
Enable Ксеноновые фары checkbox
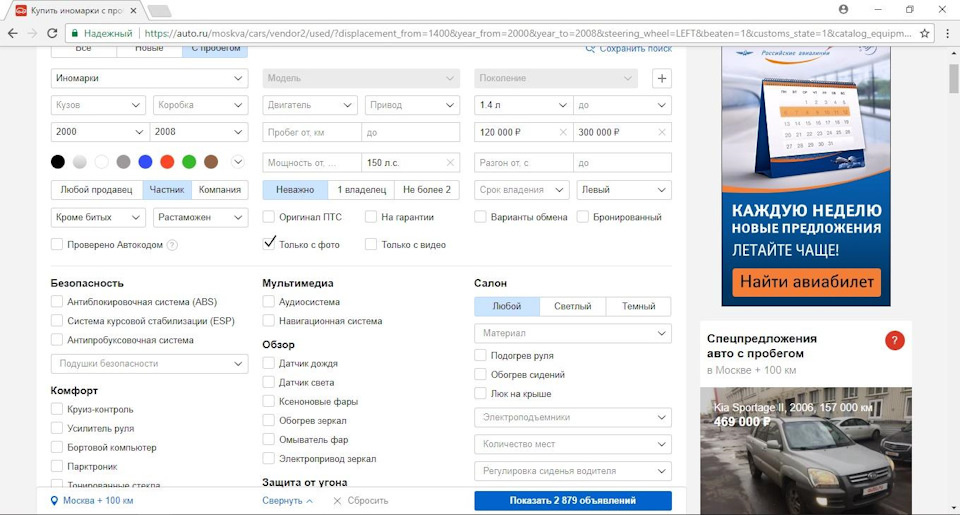coord(268,402)
